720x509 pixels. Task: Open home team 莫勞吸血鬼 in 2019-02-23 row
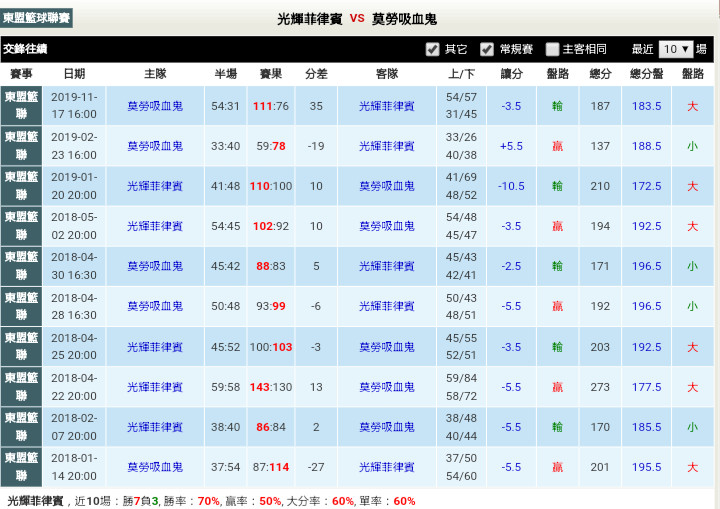coord(155,146)
